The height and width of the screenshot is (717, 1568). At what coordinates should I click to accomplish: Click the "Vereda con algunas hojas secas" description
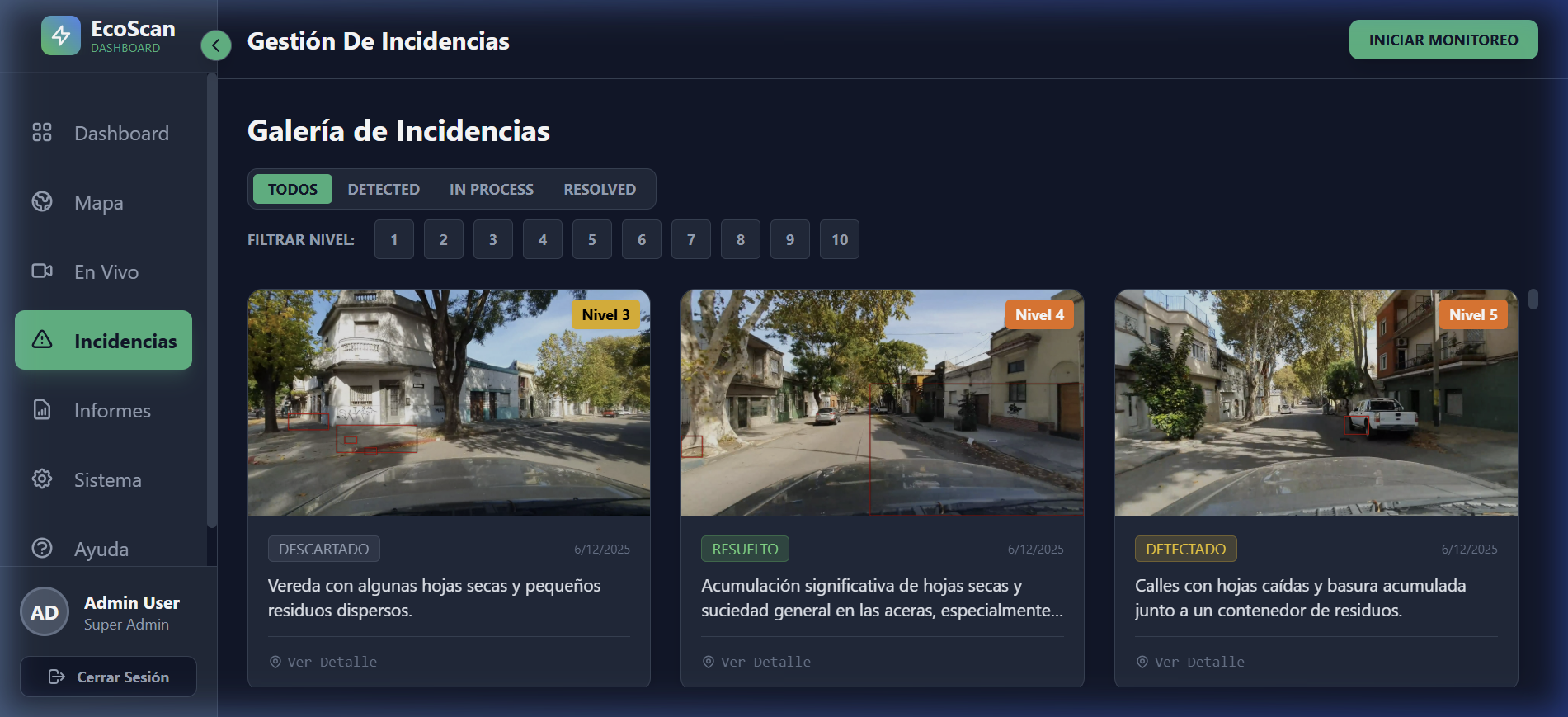(x=434, y=597)
